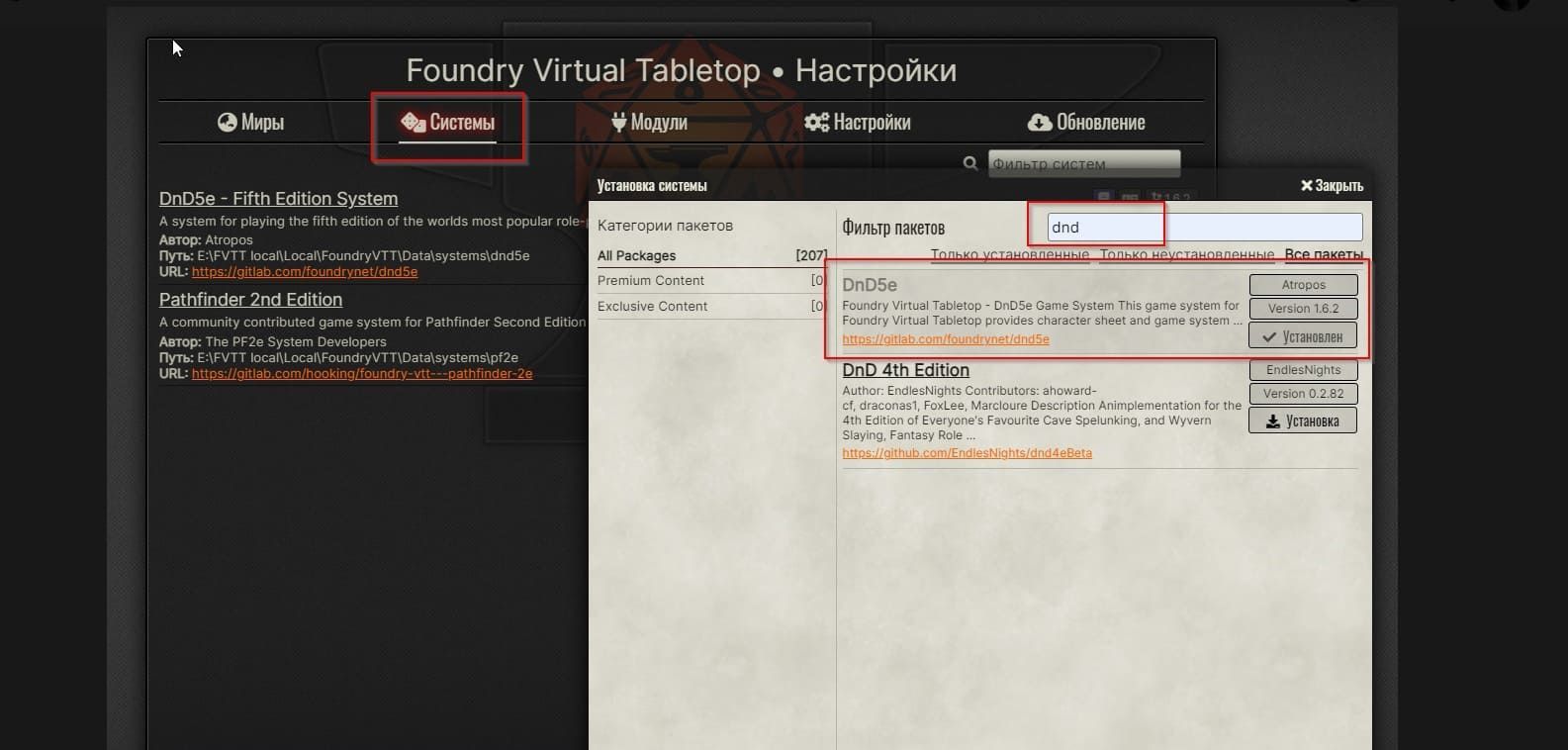Click the magnifier icon by Фильтр систем
The height and width of the screenshot is (750, 1568).
pos(970,163)
